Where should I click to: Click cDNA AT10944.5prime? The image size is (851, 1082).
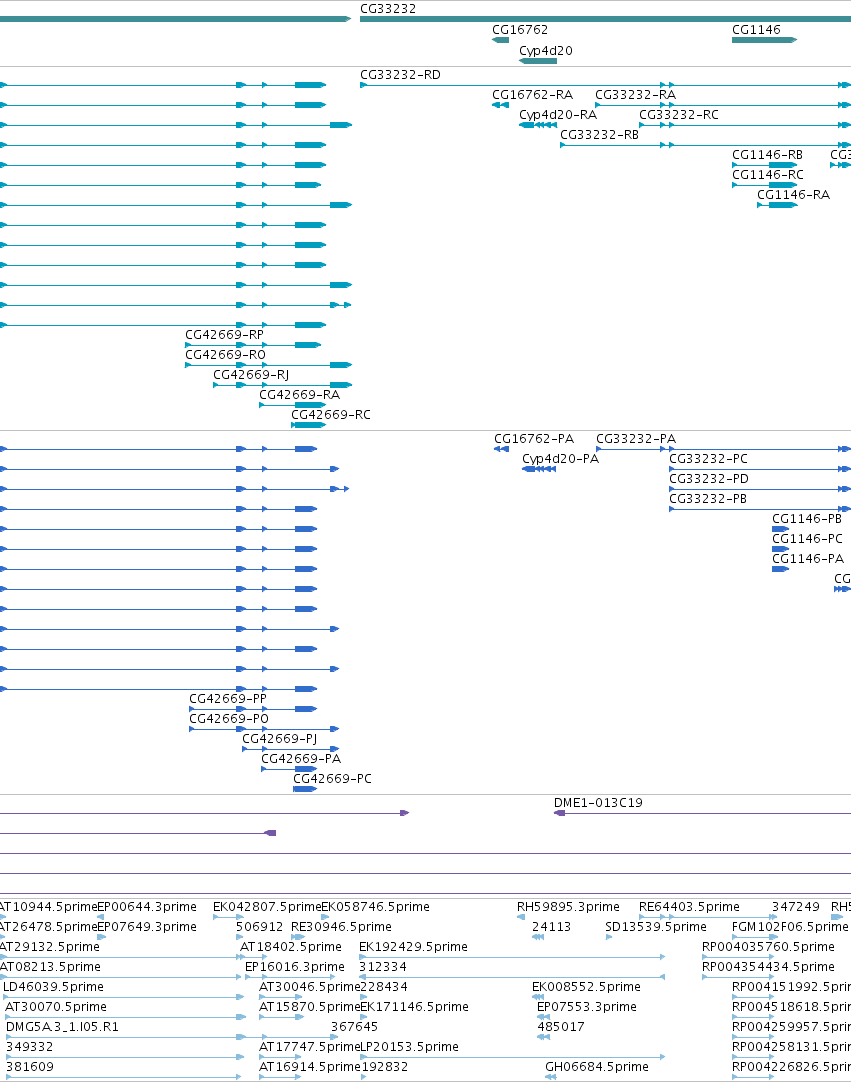[48, 907]
